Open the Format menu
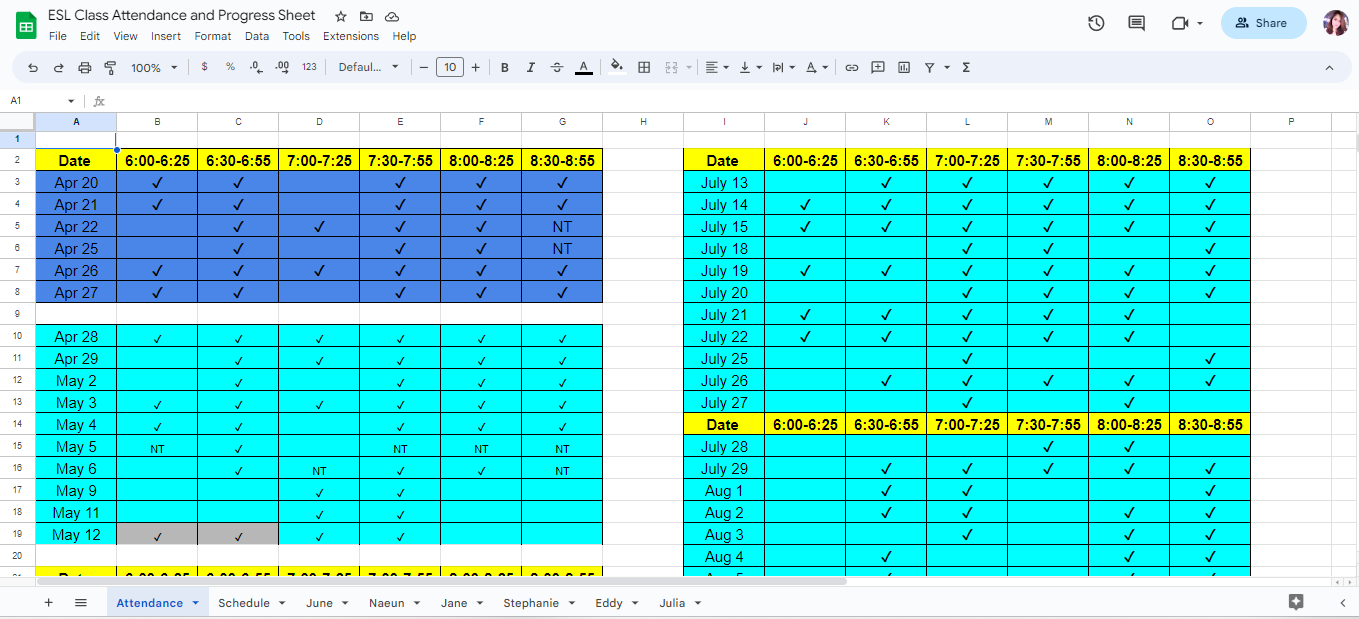This screenshot has width=1359, height=619. tap(213, 36)
